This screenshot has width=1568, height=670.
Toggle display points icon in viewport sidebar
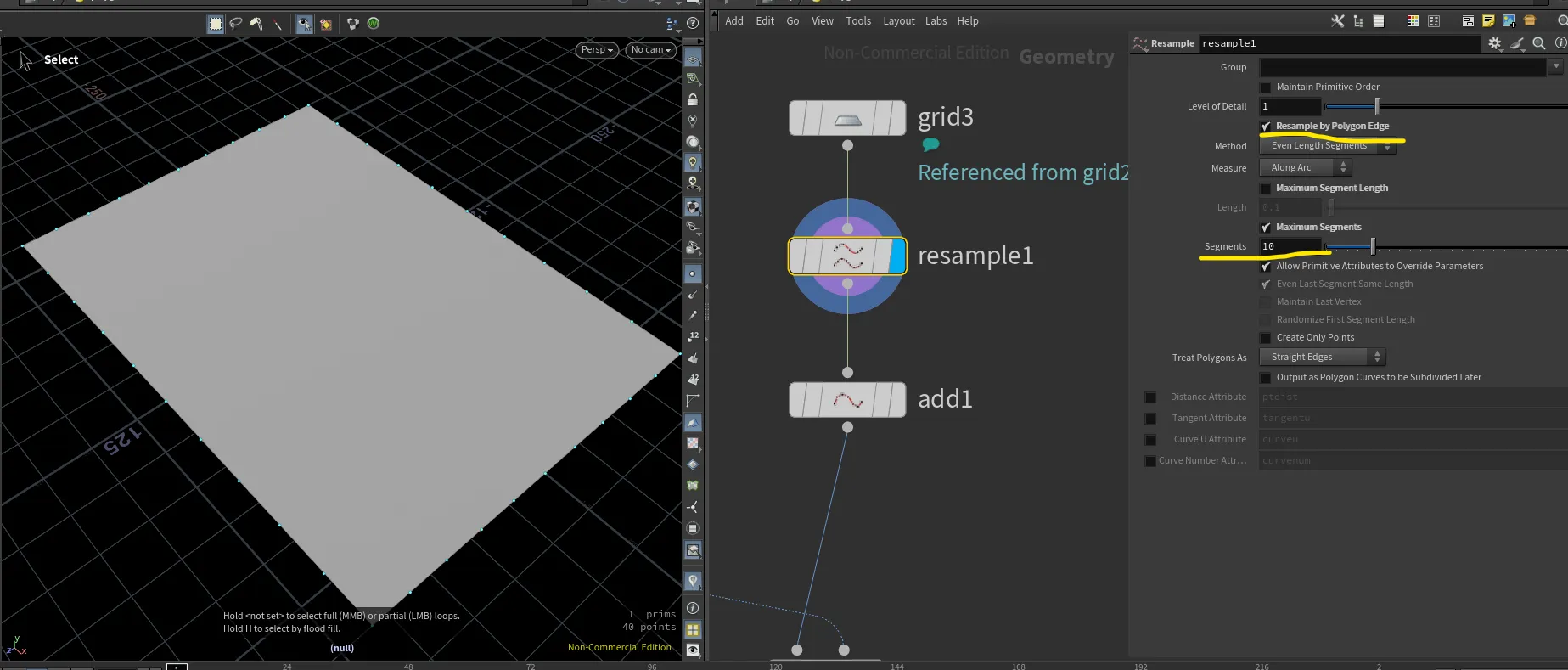[x=693, y=273]
